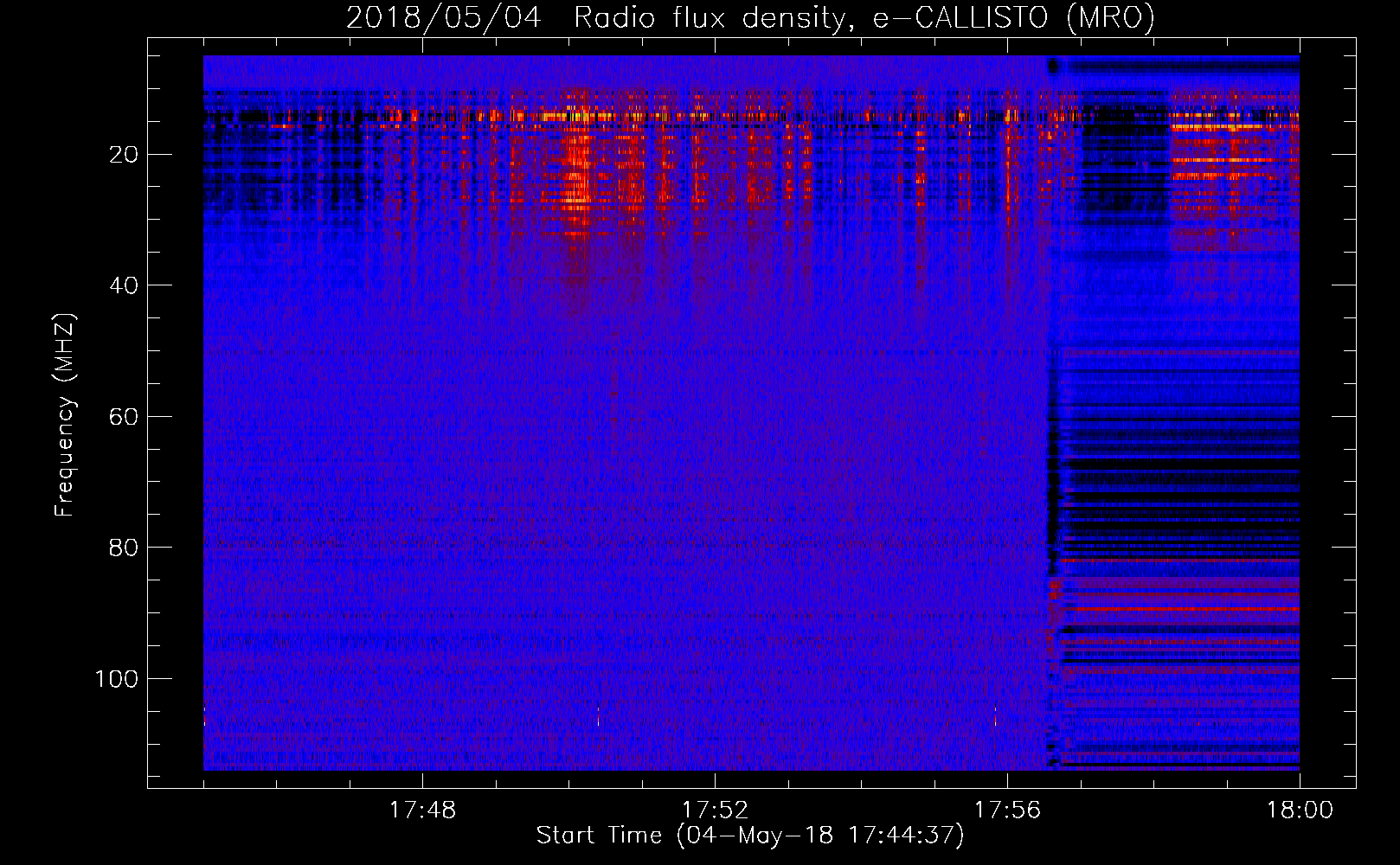This screenshot has height=865, width=1400.
Task: Click the 'Frequency (MHZ)' y-axis label
Action: pos(65,414)
